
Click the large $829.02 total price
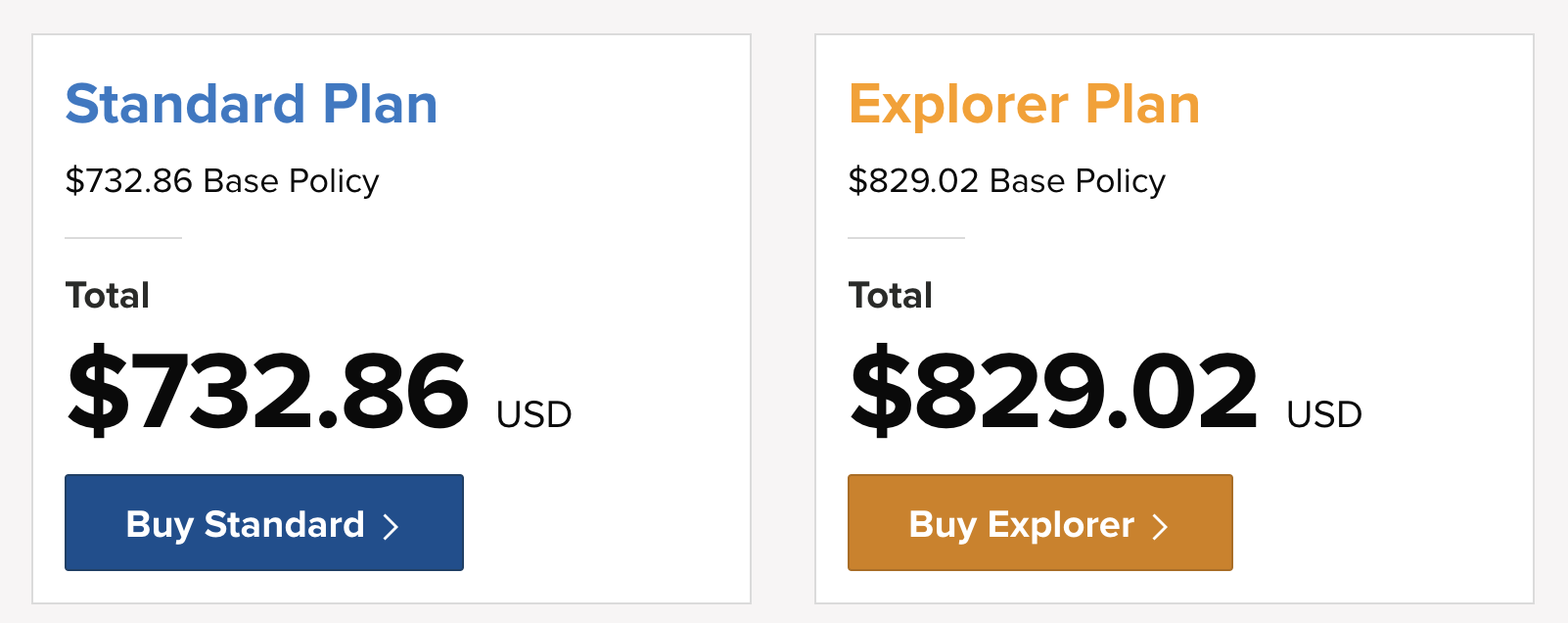(x=1054, y=392)
